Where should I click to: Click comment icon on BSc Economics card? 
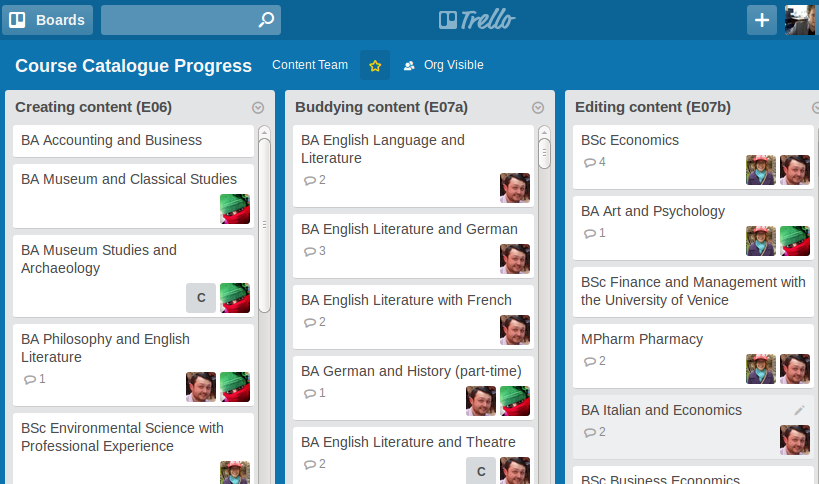pyautogui.click(x=590, y=162)
